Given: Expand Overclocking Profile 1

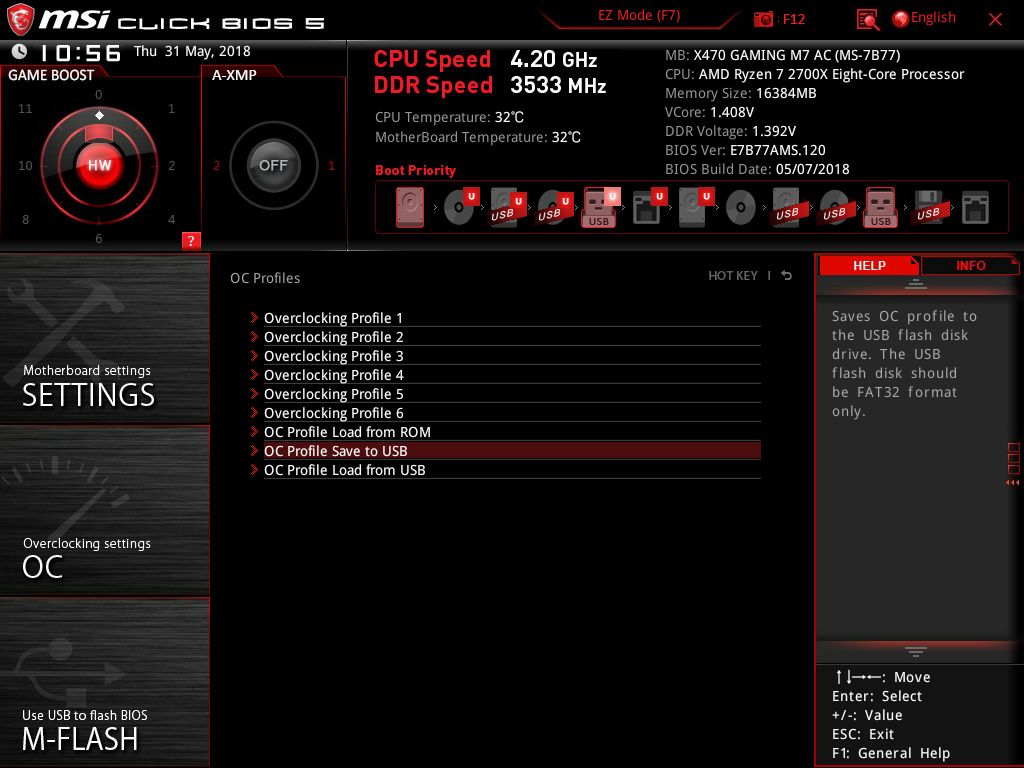Looking at the screenshot, I should pos(512,318).
